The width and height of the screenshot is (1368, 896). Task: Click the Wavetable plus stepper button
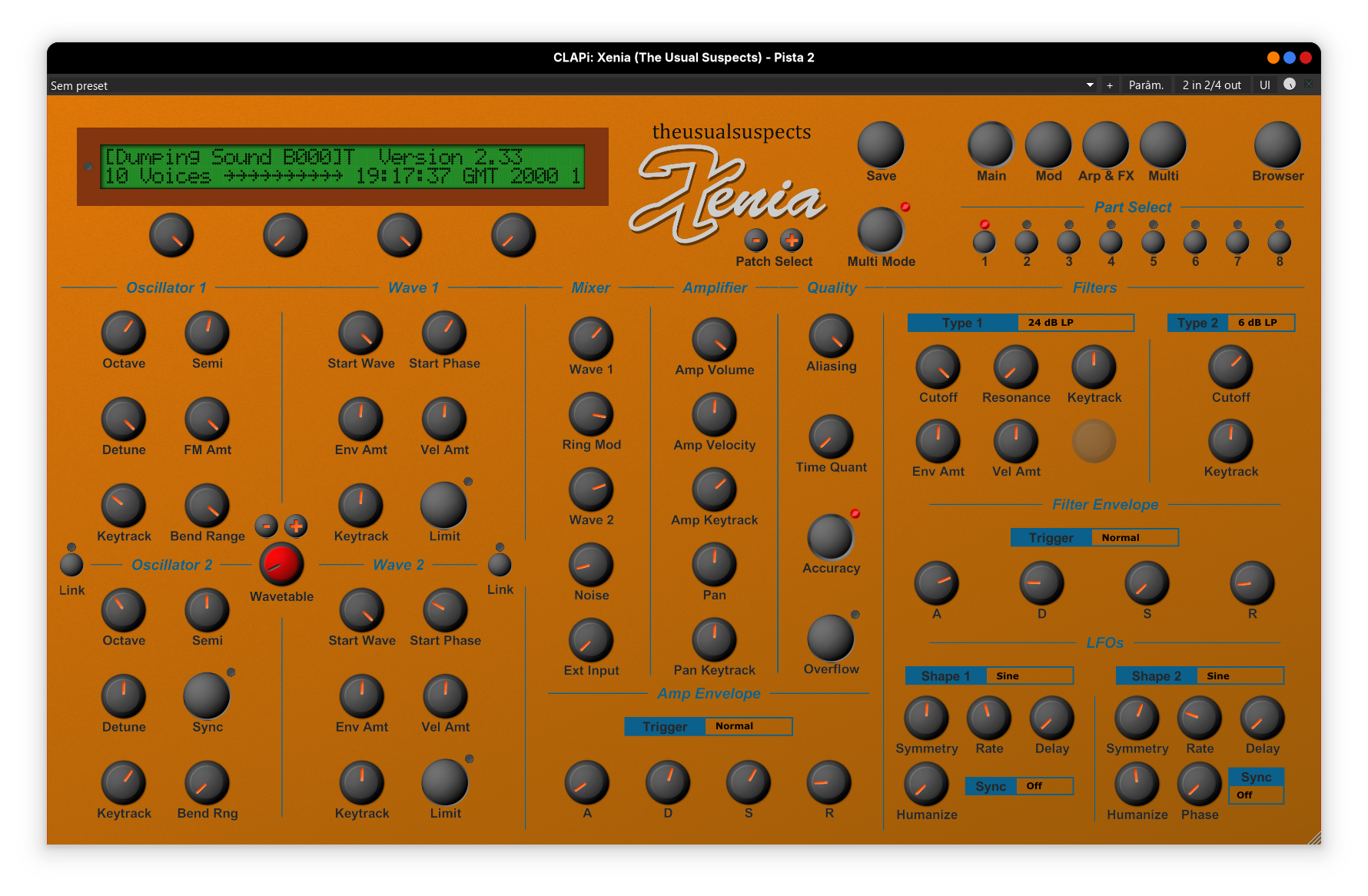pos(296,526)
